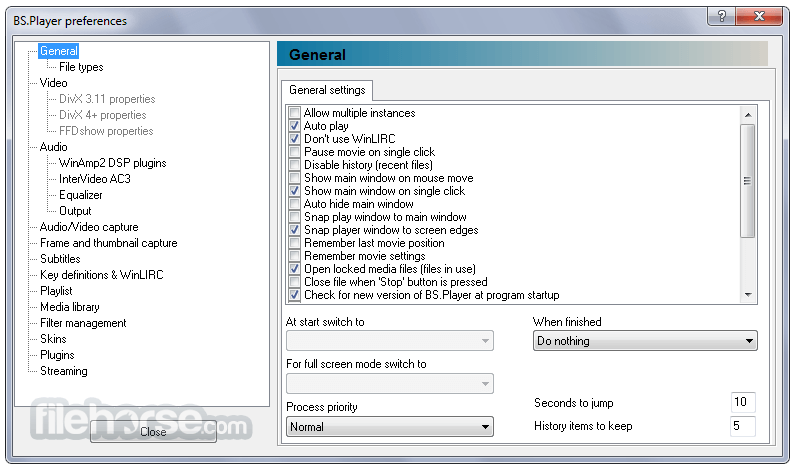Click the History items to keep field

743,426
